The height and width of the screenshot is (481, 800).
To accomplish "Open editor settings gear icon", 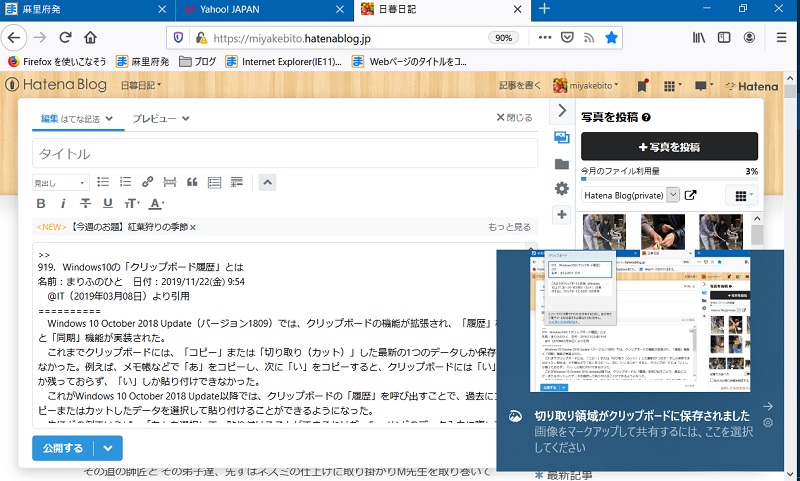I will click(x=562, y=188).
